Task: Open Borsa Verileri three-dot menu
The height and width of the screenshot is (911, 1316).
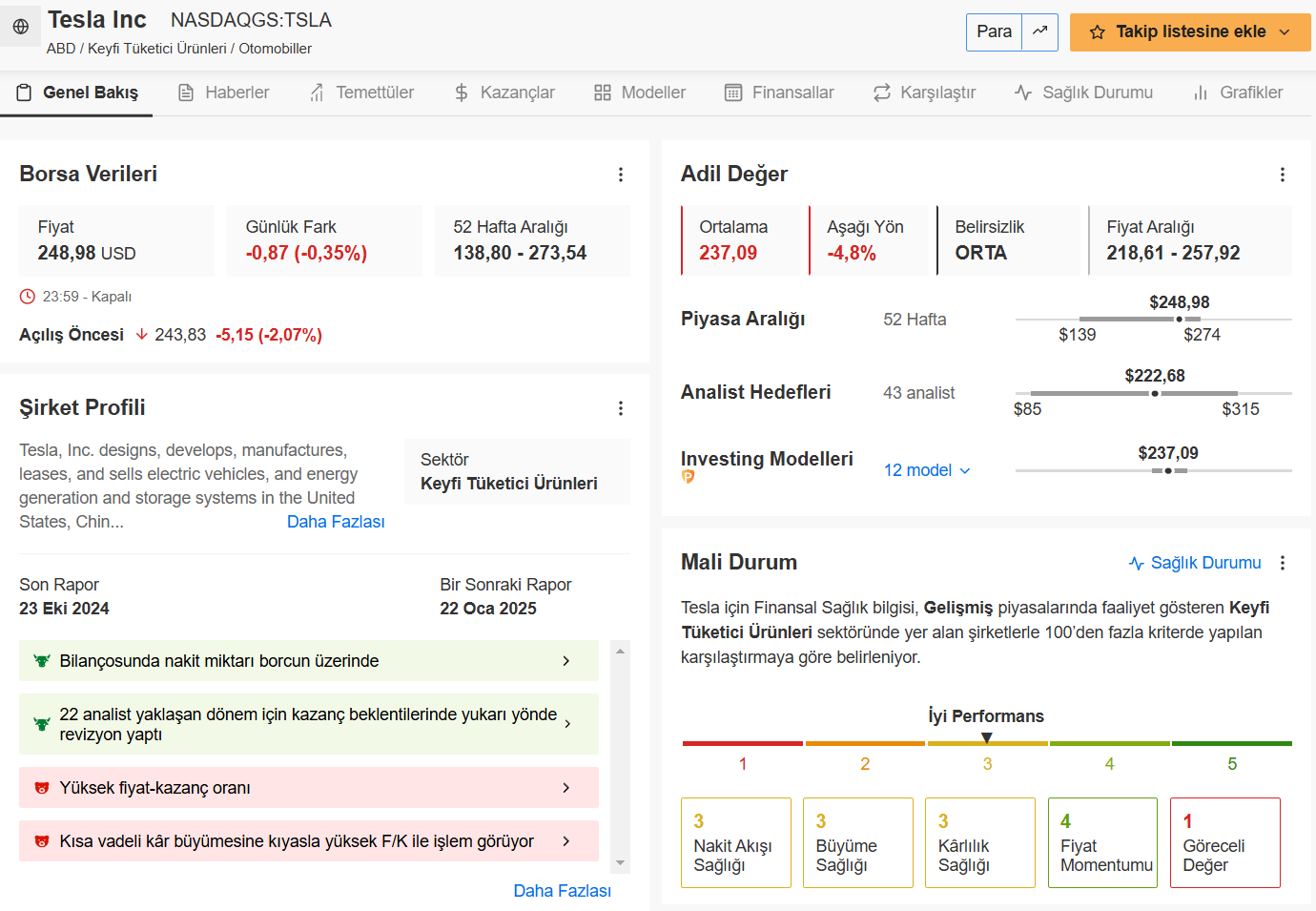Action: (x=621, y=175)
